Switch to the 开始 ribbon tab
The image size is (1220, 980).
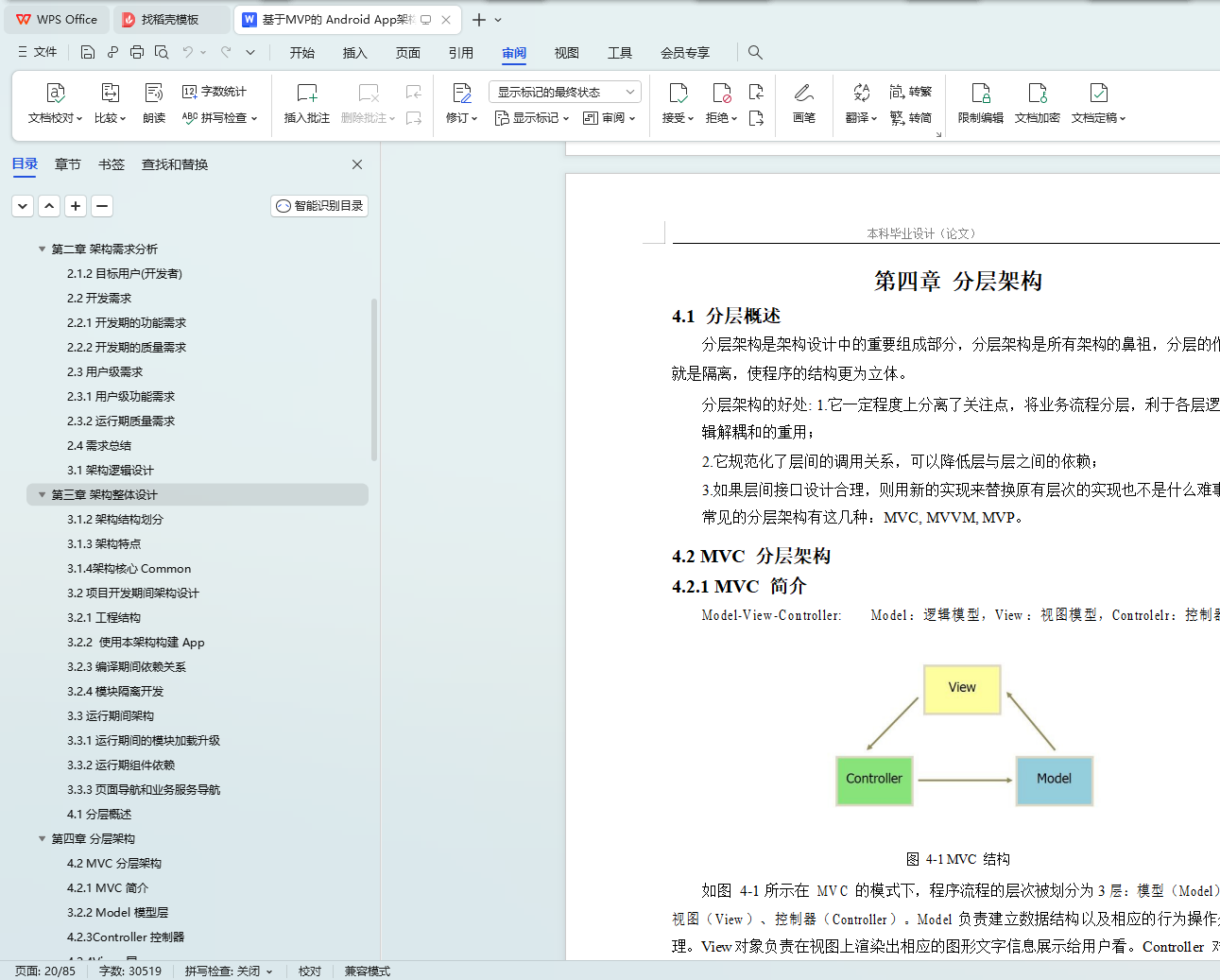tap(302, 53)
